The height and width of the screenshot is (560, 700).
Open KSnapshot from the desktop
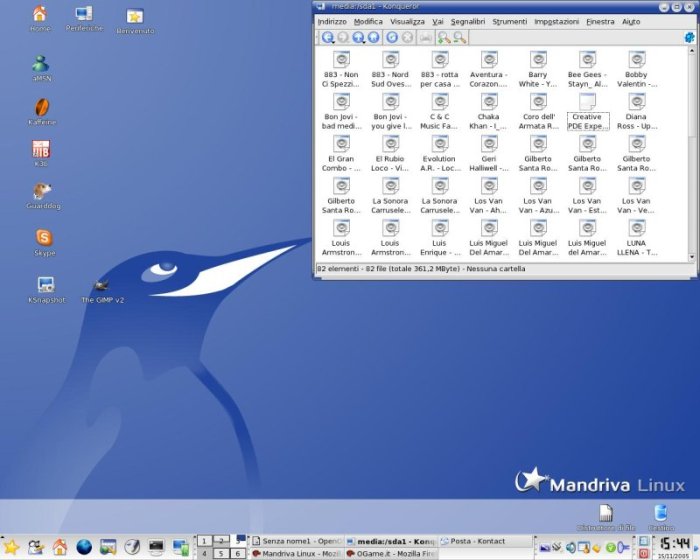click(45, 286)
